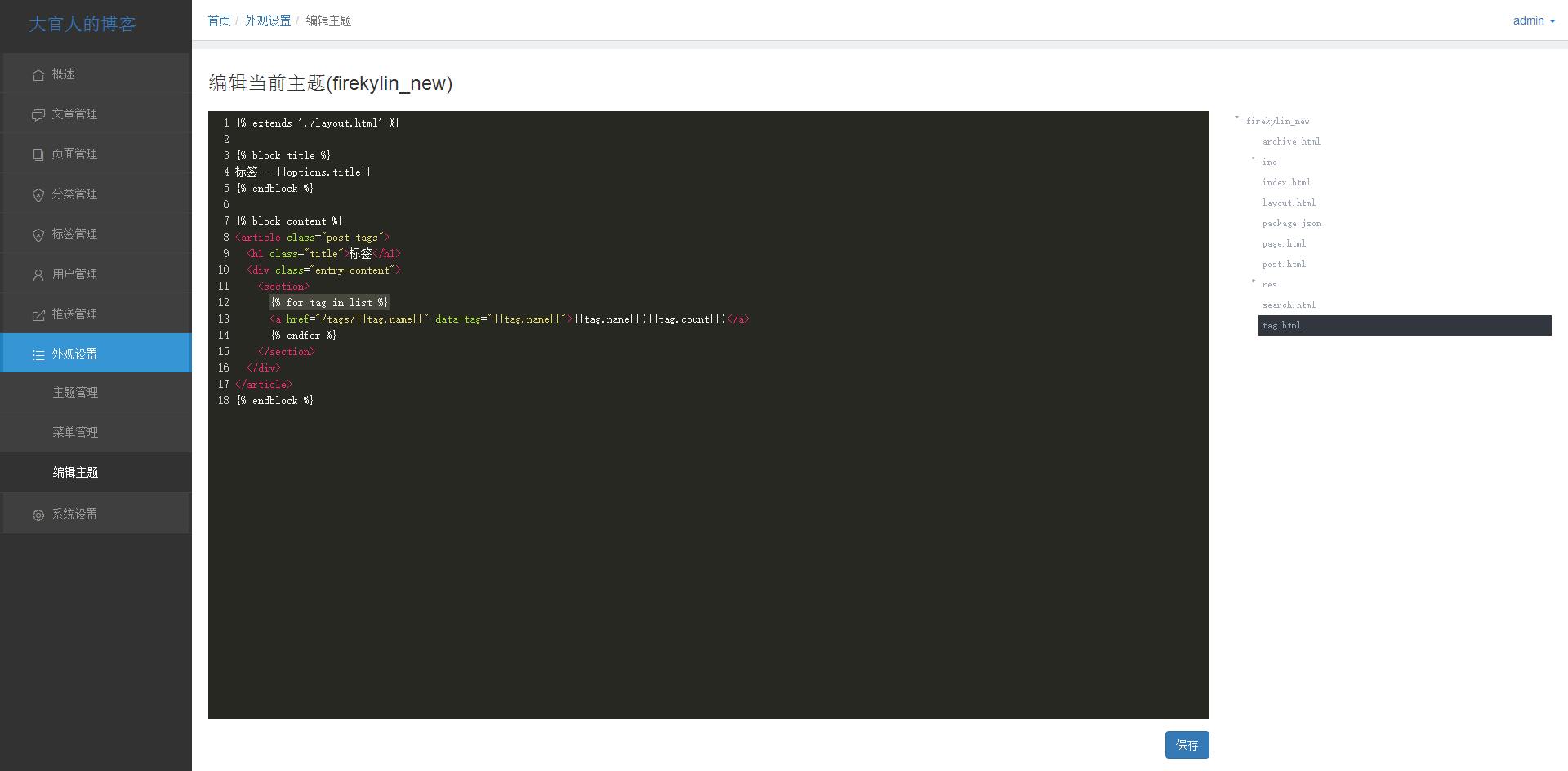Click the shield icon beside 分类管理
The height and width of the screenshot is (771, 1568).
coord(38,195)
